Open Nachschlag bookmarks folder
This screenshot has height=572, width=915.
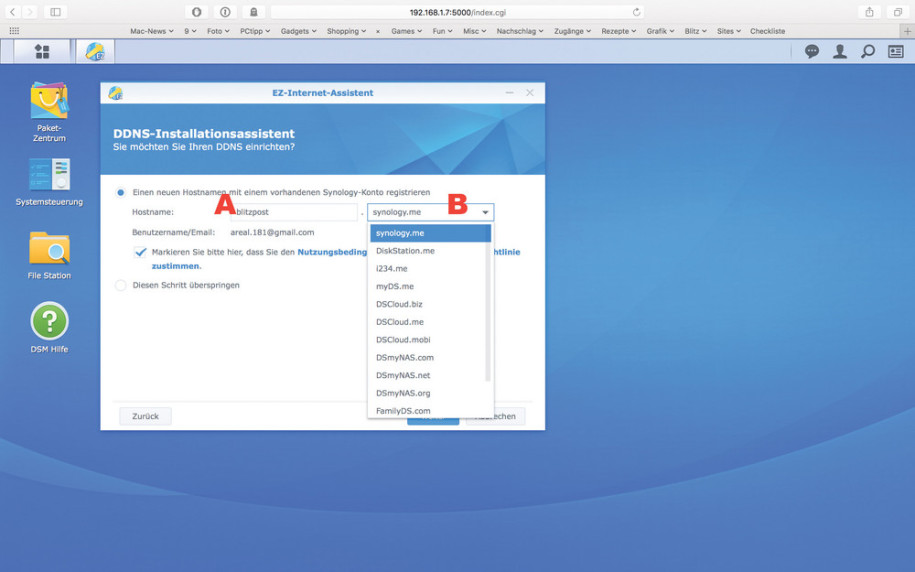pos(519,31)
